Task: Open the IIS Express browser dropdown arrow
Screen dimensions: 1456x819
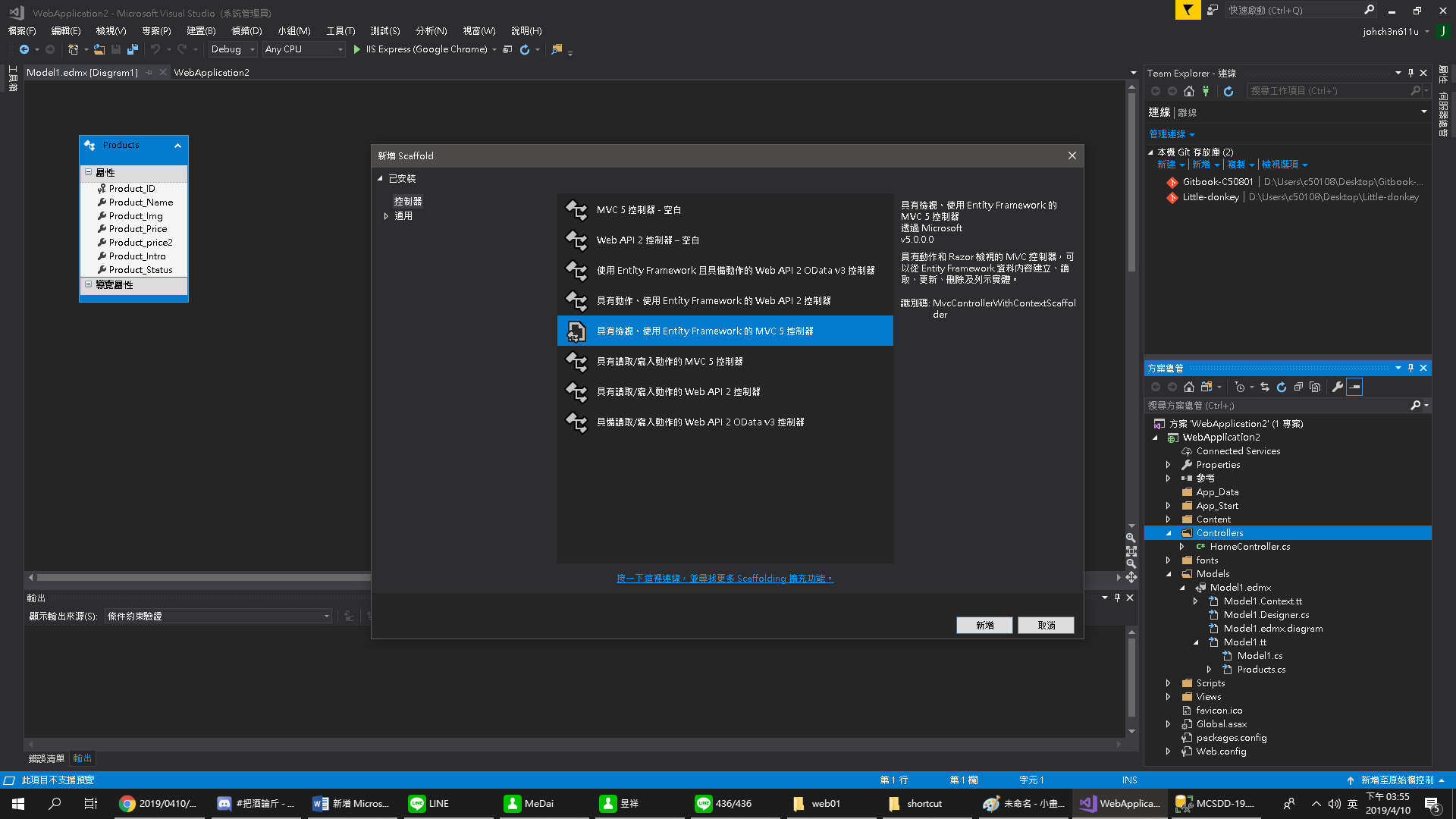Action: coord(494,49)
